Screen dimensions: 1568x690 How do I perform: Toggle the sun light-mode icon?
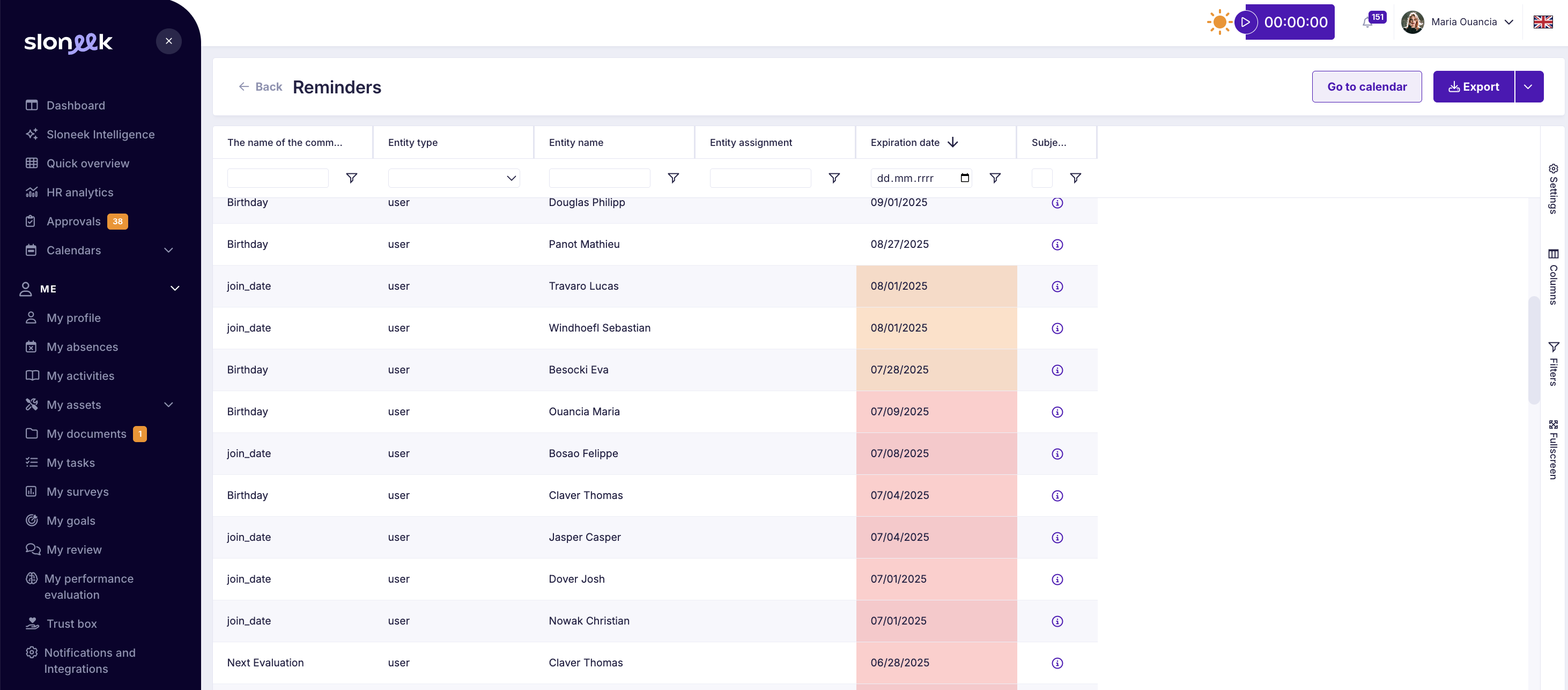click(x=1219, y=23)
